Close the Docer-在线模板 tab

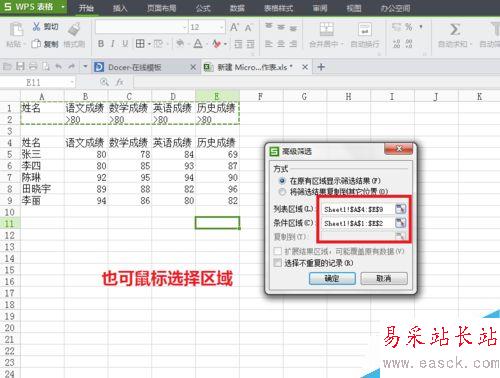(x=193, y=67)
